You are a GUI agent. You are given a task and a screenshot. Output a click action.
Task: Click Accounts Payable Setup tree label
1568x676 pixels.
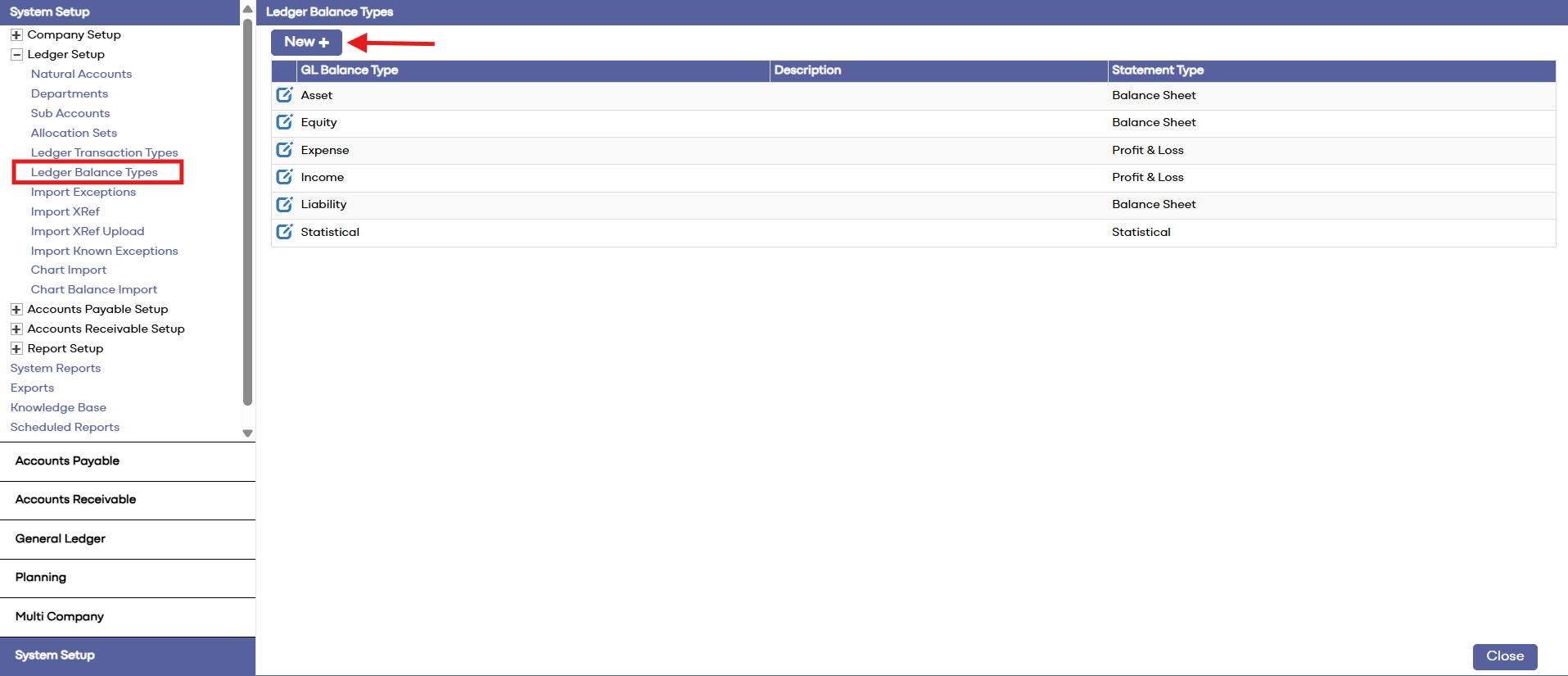(97, 309)
